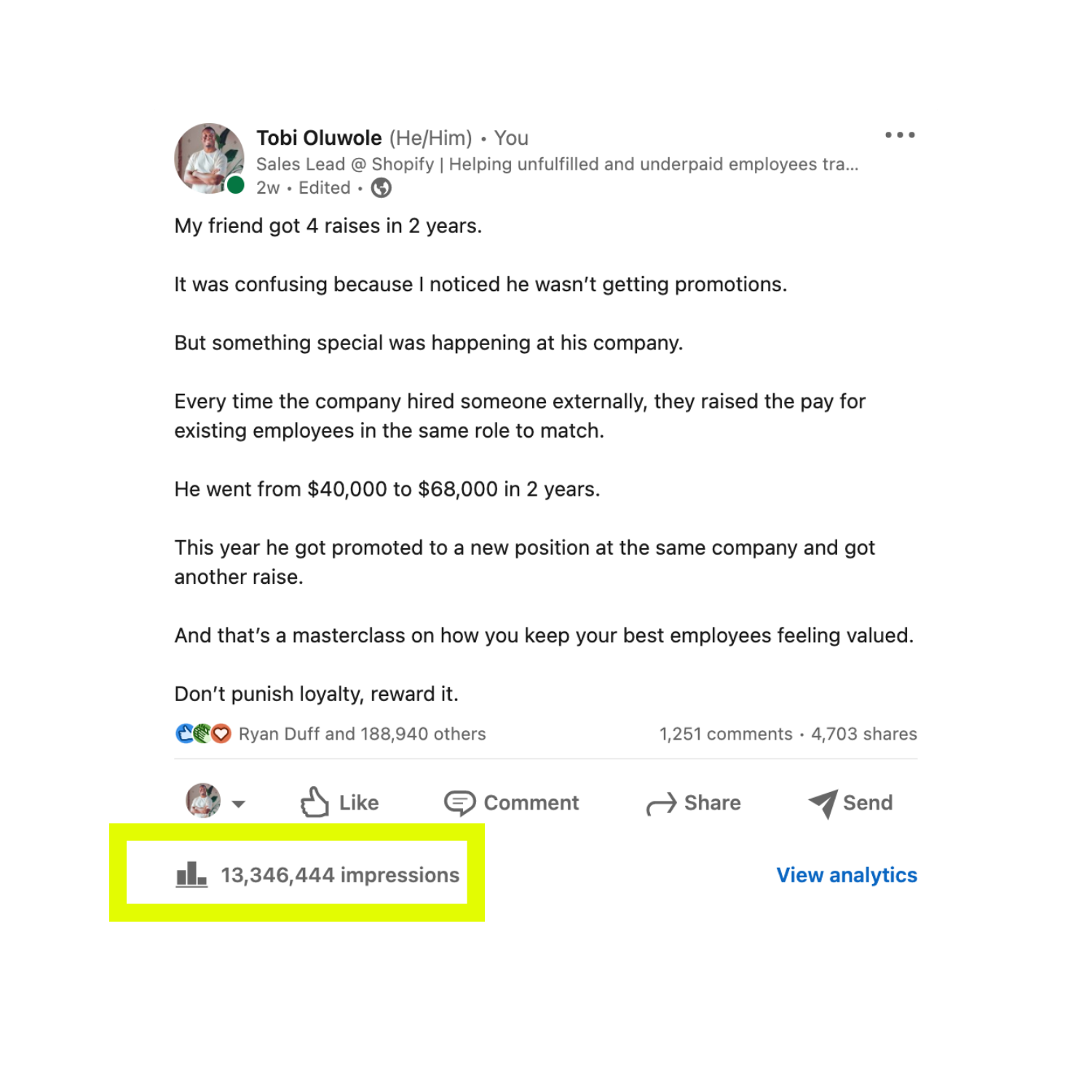Click the Send paper plane icon
The height and width of the screenshot is (1092, 1092).
[823, 804]
